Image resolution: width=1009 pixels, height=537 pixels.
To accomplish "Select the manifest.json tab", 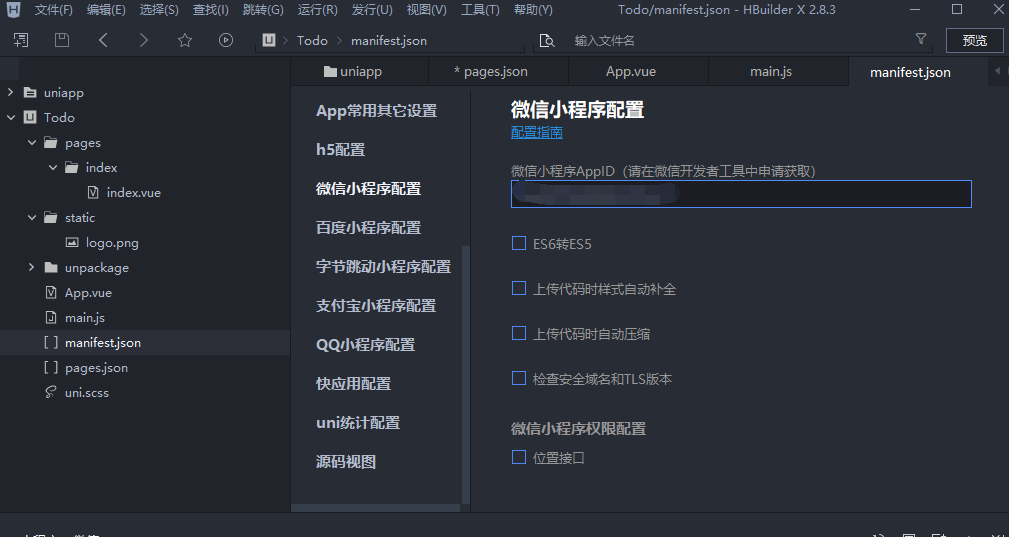I will [x=918, y=71].
